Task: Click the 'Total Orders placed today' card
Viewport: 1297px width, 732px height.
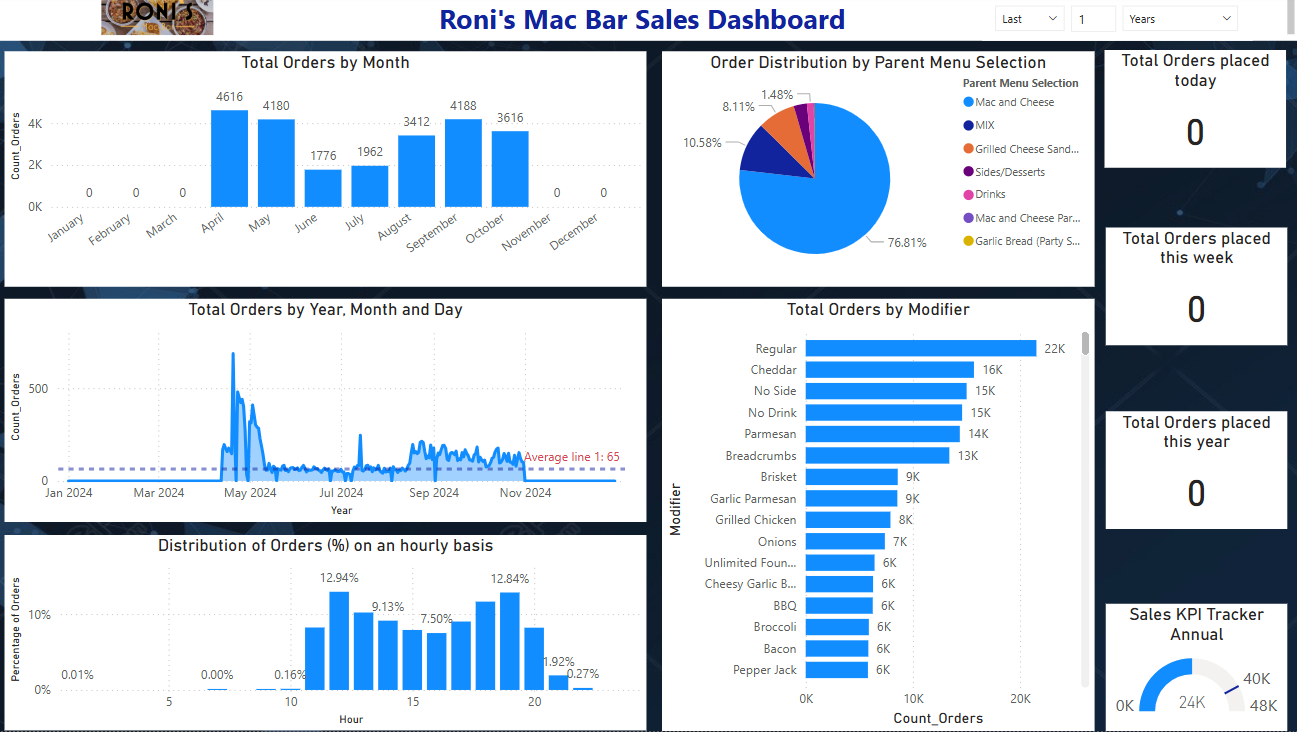Action: pos(1195,109)
